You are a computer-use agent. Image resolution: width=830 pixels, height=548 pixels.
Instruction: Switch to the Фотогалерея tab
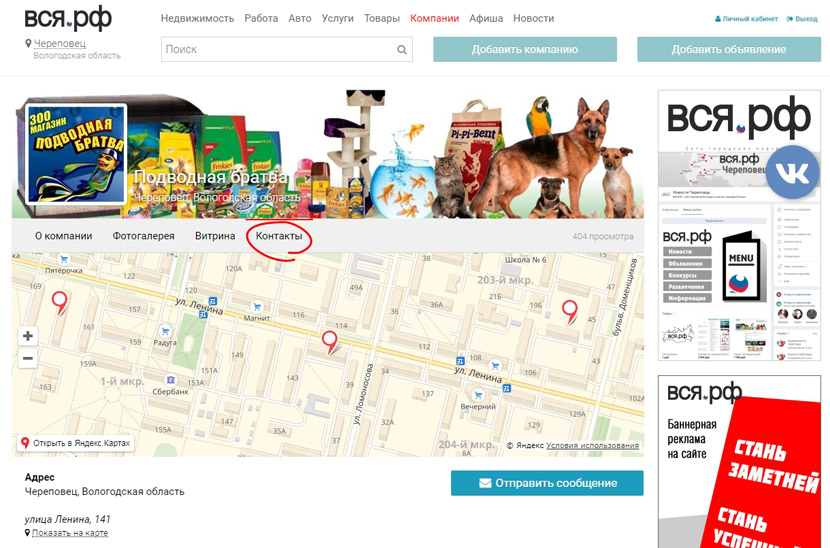(143, 236)
